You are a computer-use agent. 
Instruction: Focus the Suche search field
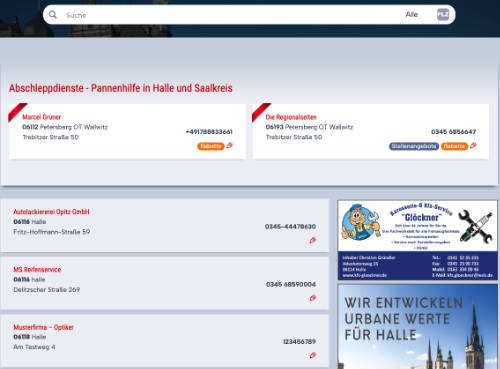[x=230, y=15]
